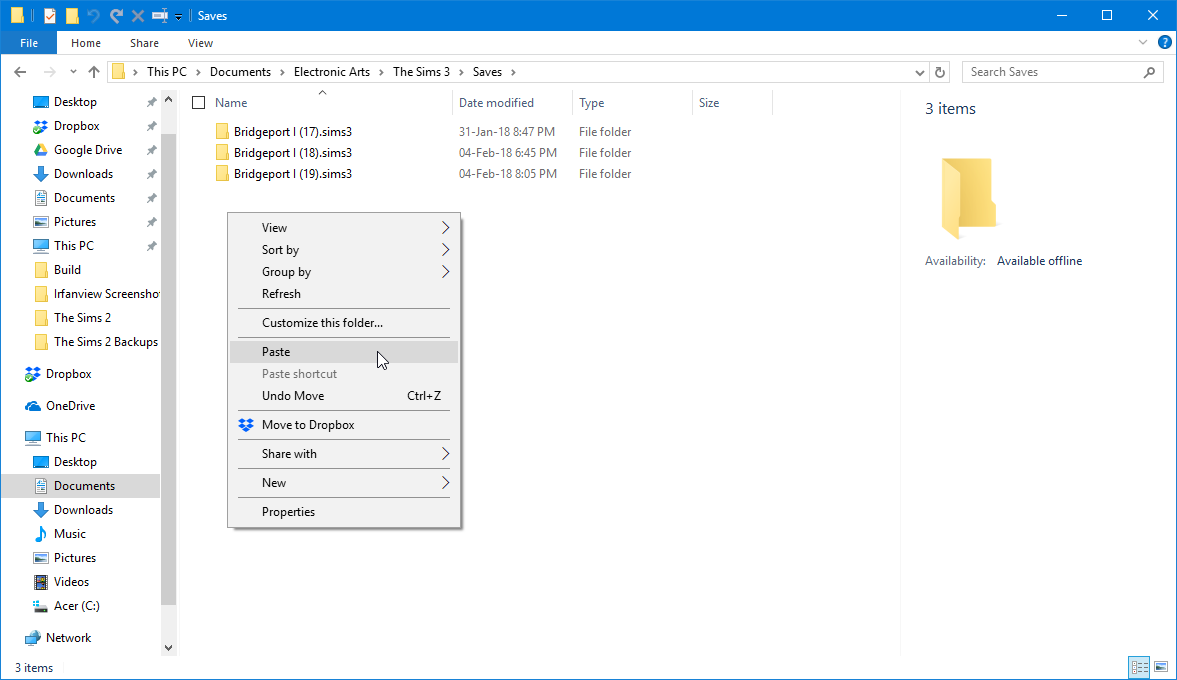
Task: Open the recent locations dropdown arrow
Action: pyautogui.click(x=73, y=72)
